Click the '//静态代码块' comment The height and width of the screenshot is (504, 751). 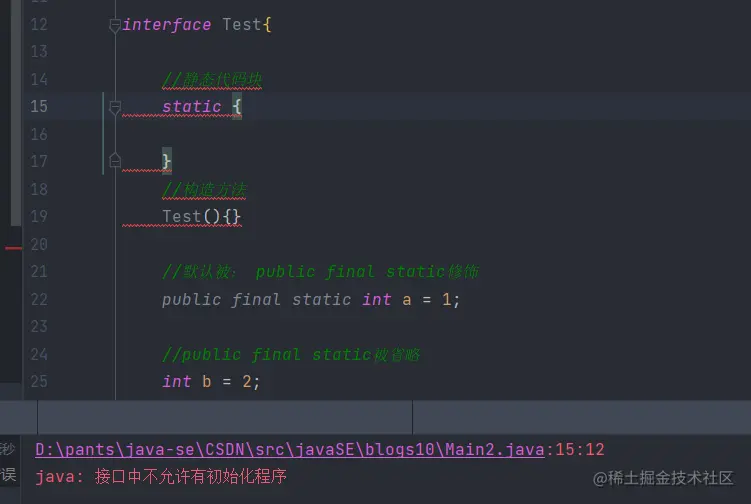point(212,80)
